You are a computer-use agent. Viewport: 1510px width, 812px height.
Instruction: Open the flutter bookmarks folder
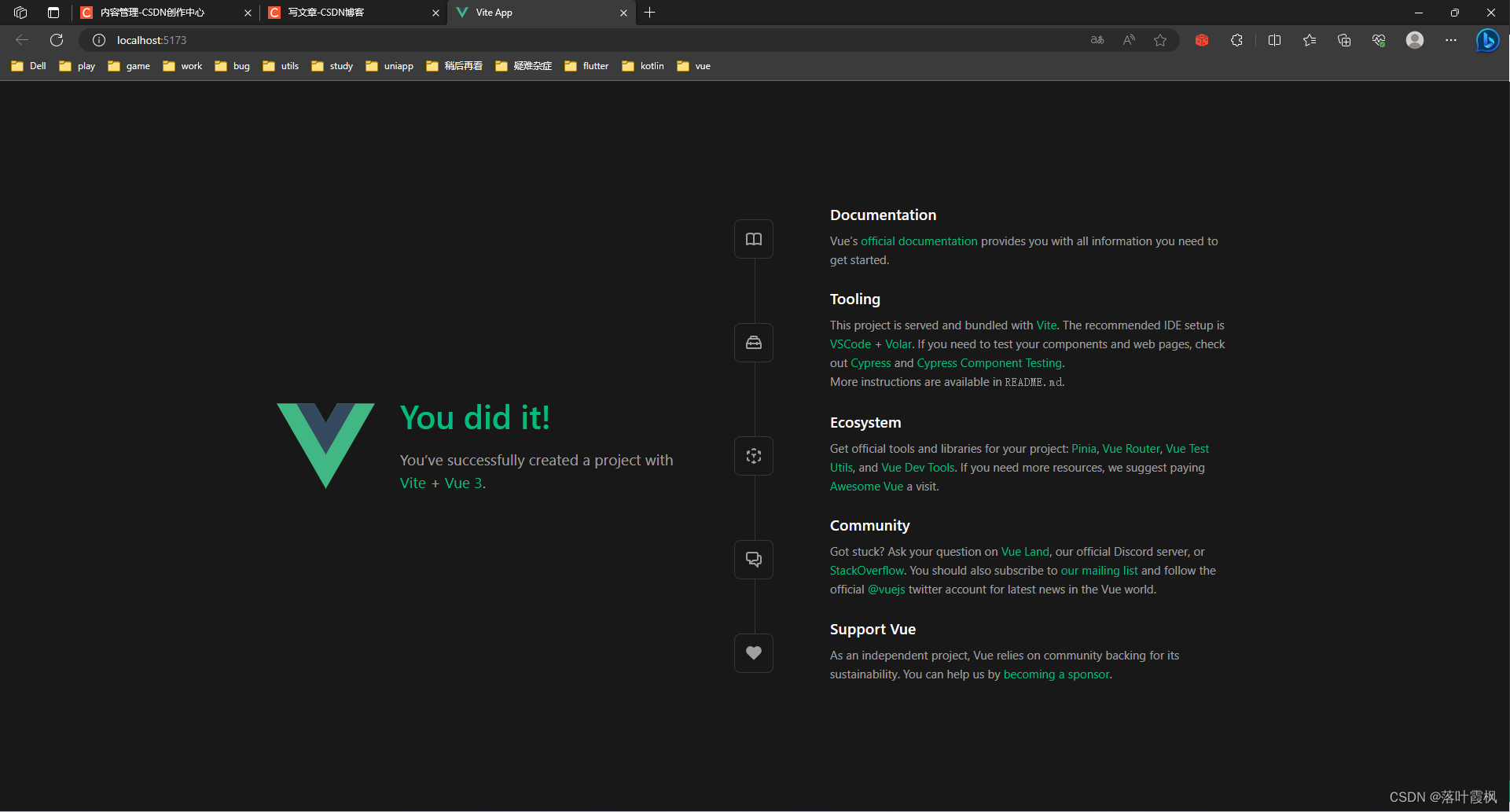click(x=586, y=66)
